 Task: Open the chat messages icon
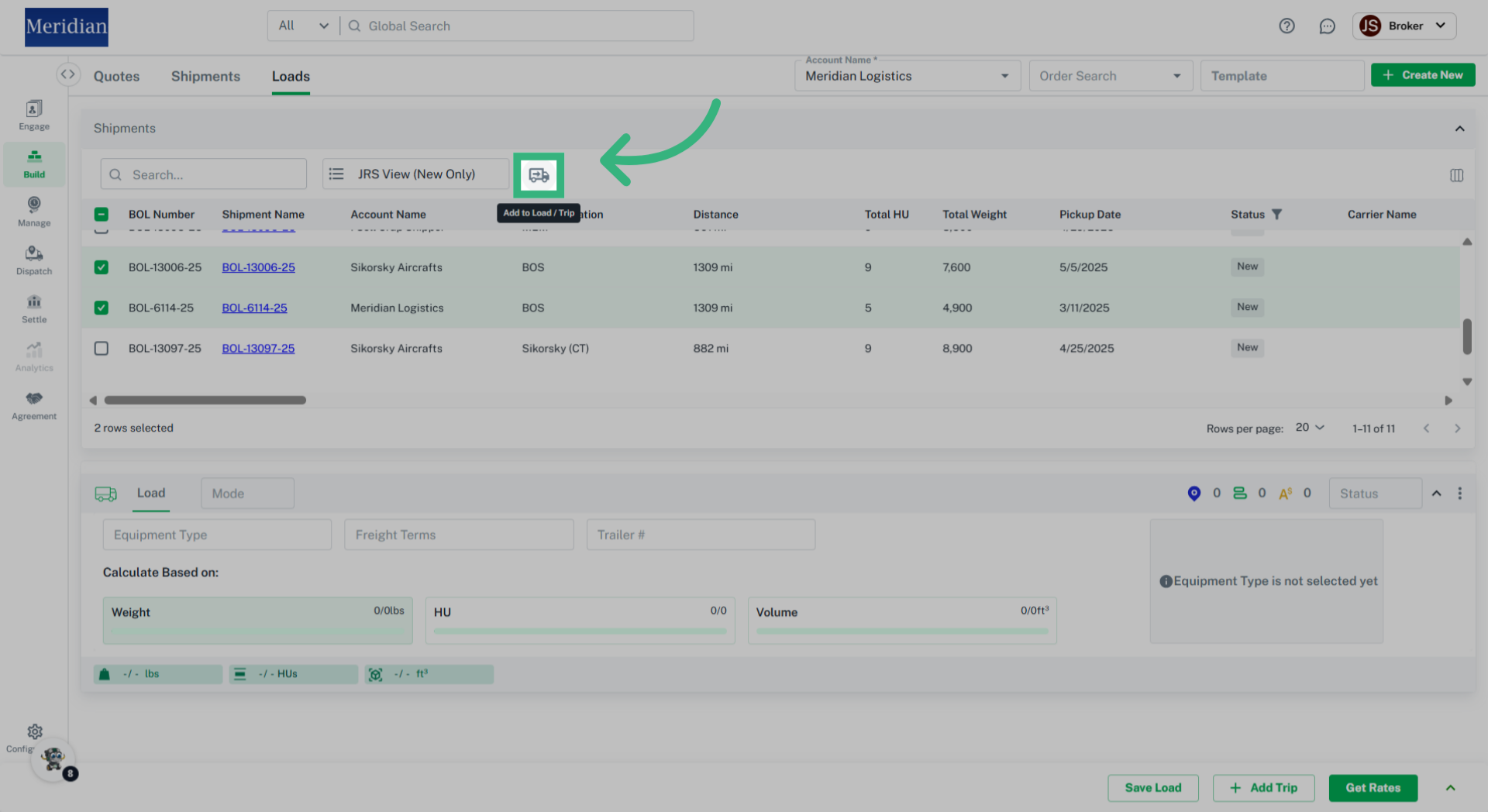click(1327, 26)
